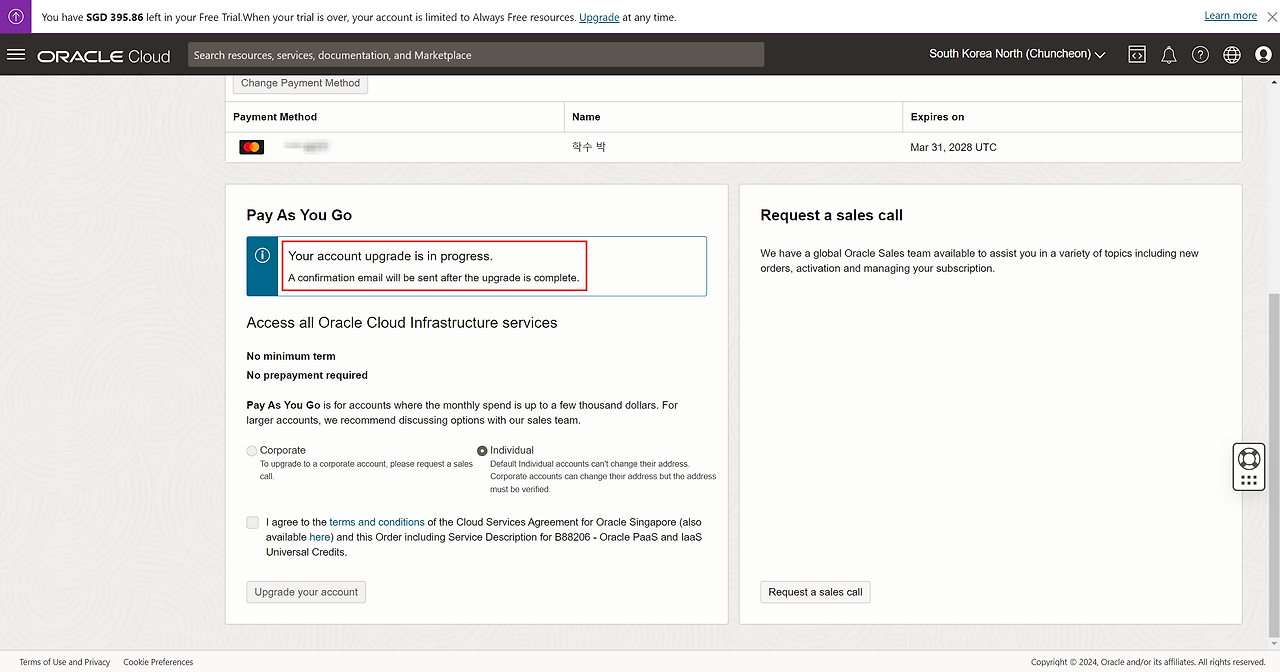
Task: Open the hamburger navigation menu
Action: [16, 55]
